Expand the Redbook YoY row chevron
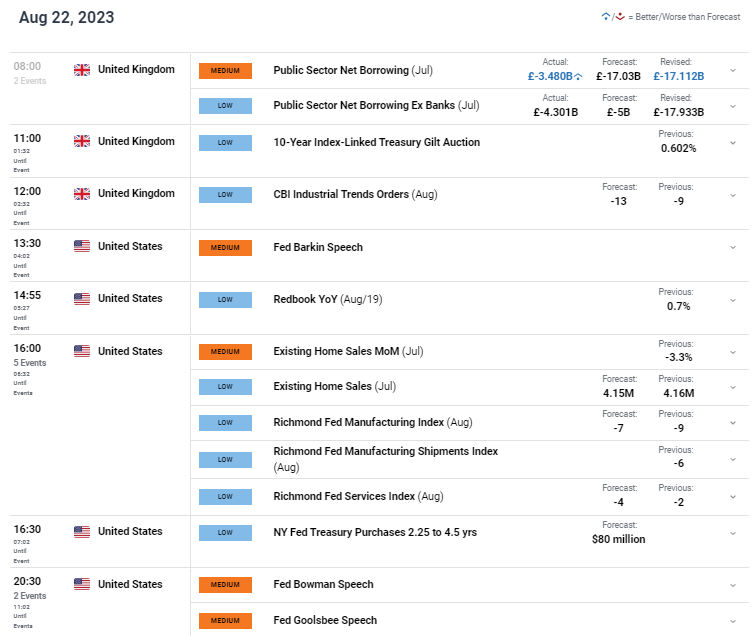This screenshot has width=752, height=636. (x=733, y=300)
